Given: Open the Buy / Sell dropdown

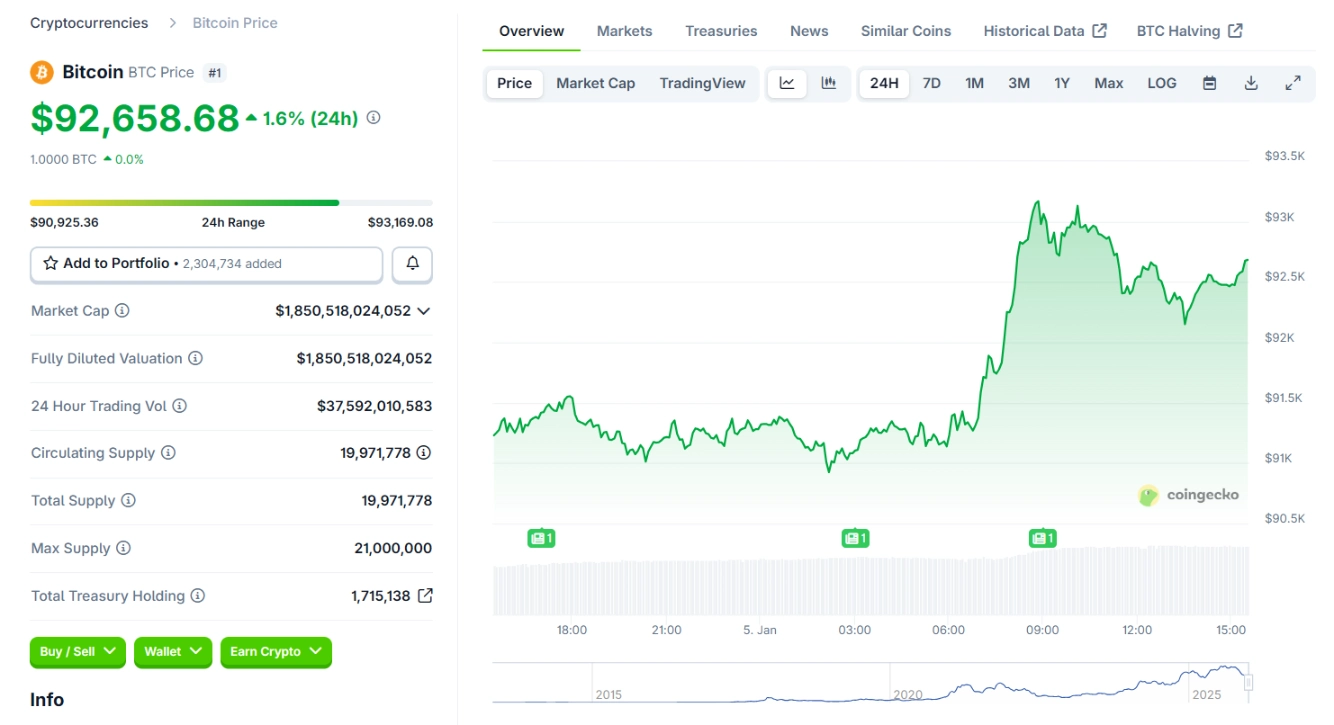Looking at the screenshot, I should (x=77, y=652).
